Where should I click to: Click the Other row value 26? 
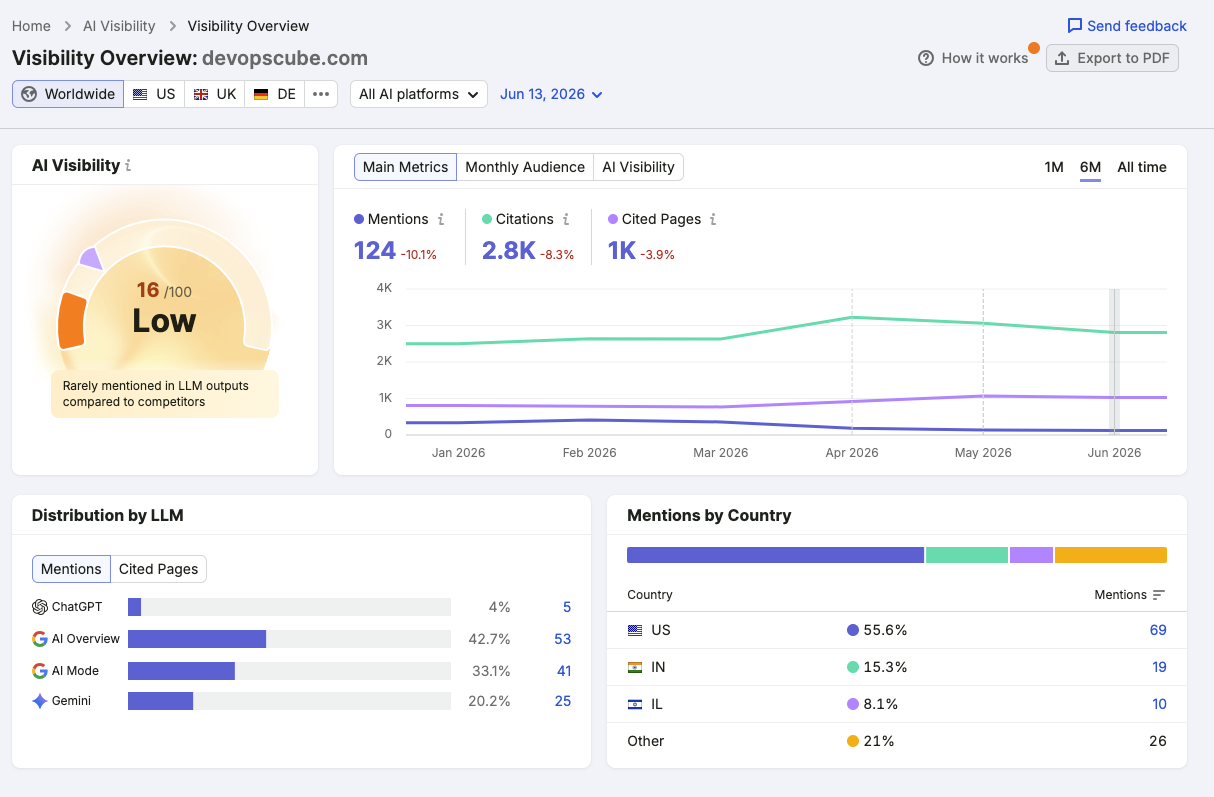pos(1158,741)
